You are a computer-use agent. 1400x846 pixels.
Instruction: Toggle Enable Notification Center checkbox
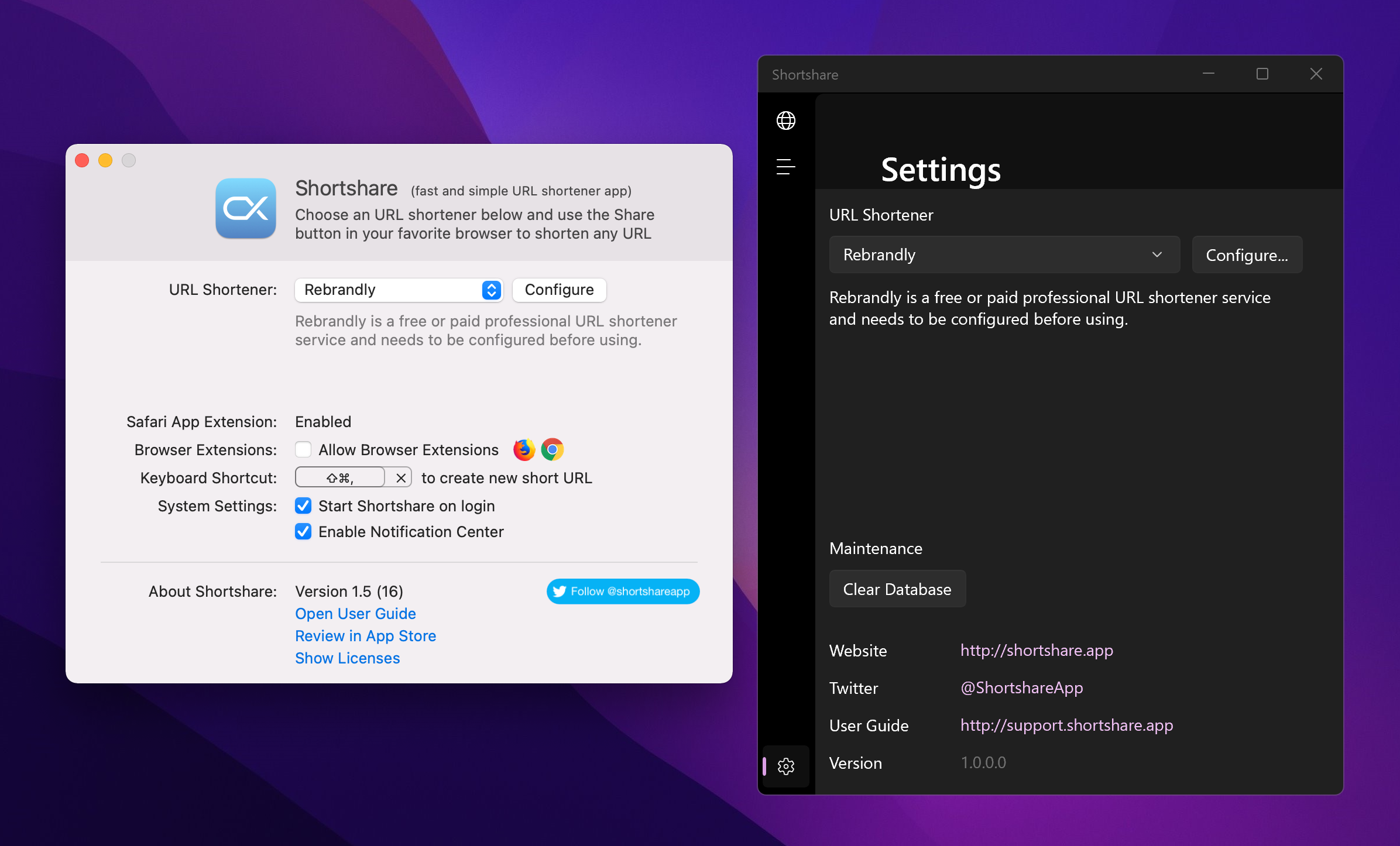(x=303, y=531)
